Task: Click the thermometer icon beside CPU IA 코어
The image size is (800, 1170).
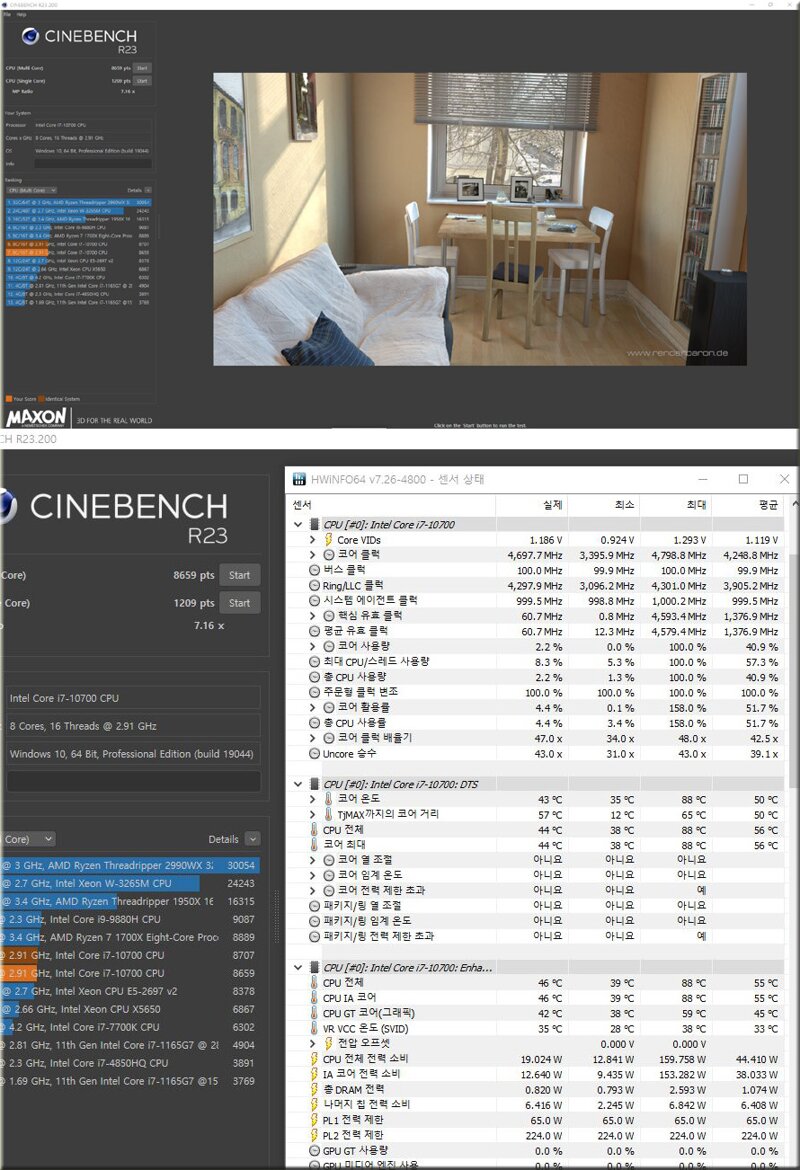Action: pyautogui.click(x=314, y=998)
